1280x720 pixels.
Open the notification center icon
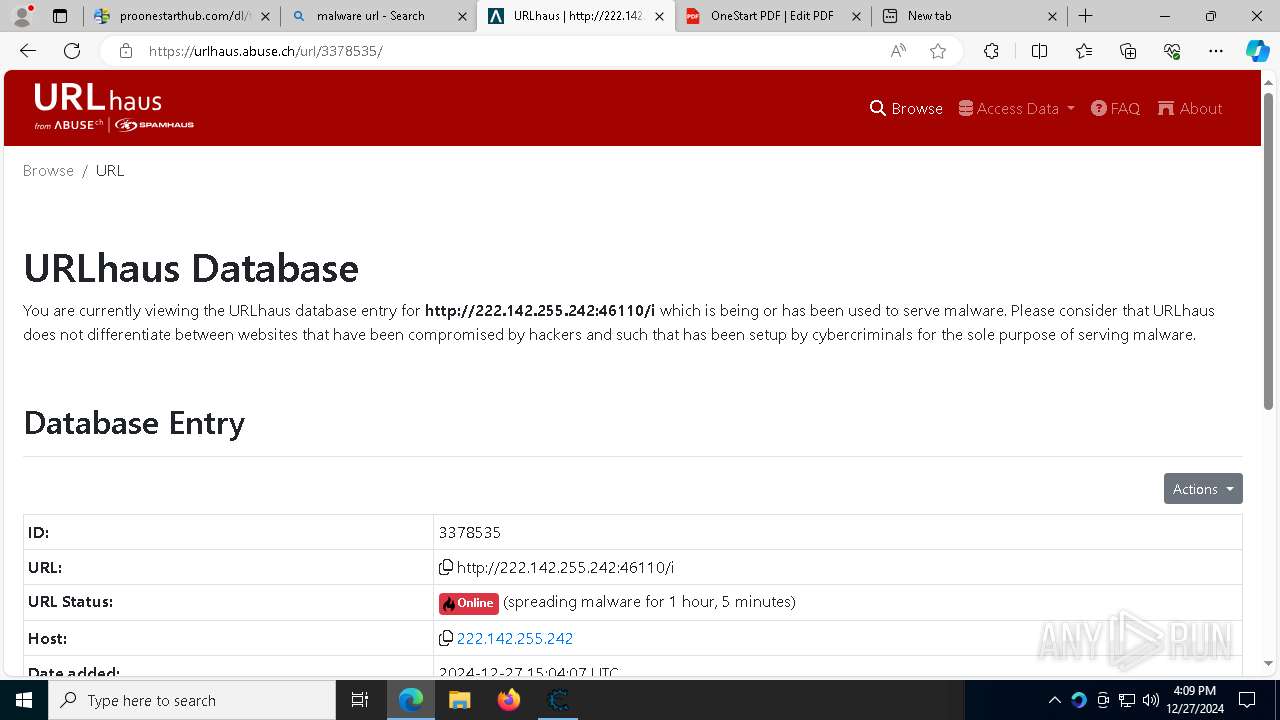click(1247, 700)
